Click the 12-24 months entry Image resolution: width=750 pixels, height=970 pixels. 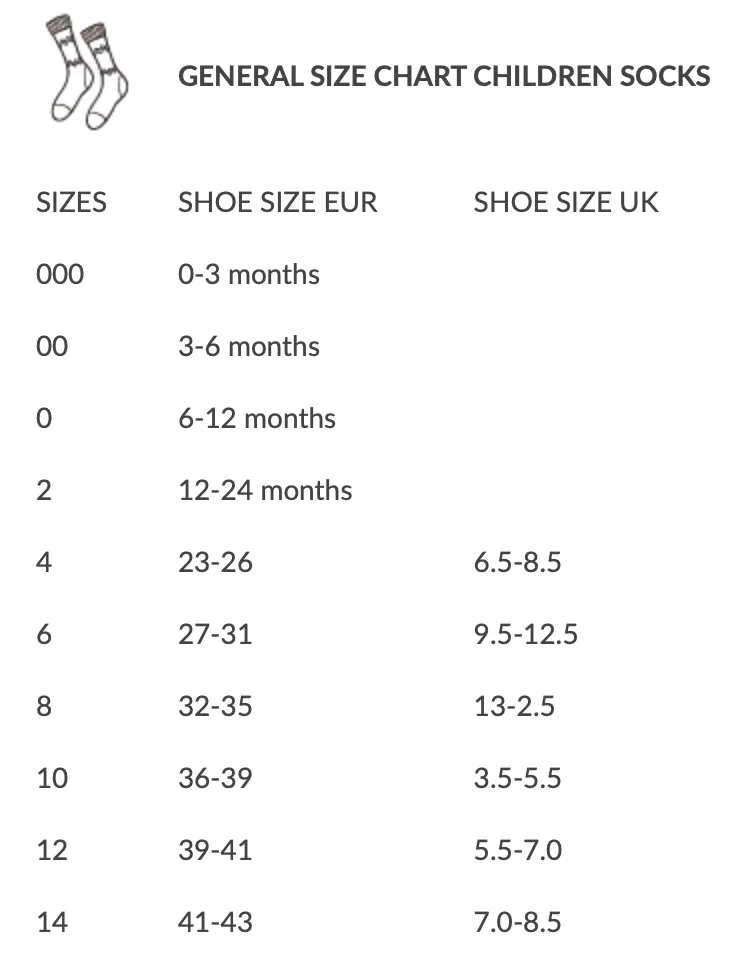tap(265, 491)
